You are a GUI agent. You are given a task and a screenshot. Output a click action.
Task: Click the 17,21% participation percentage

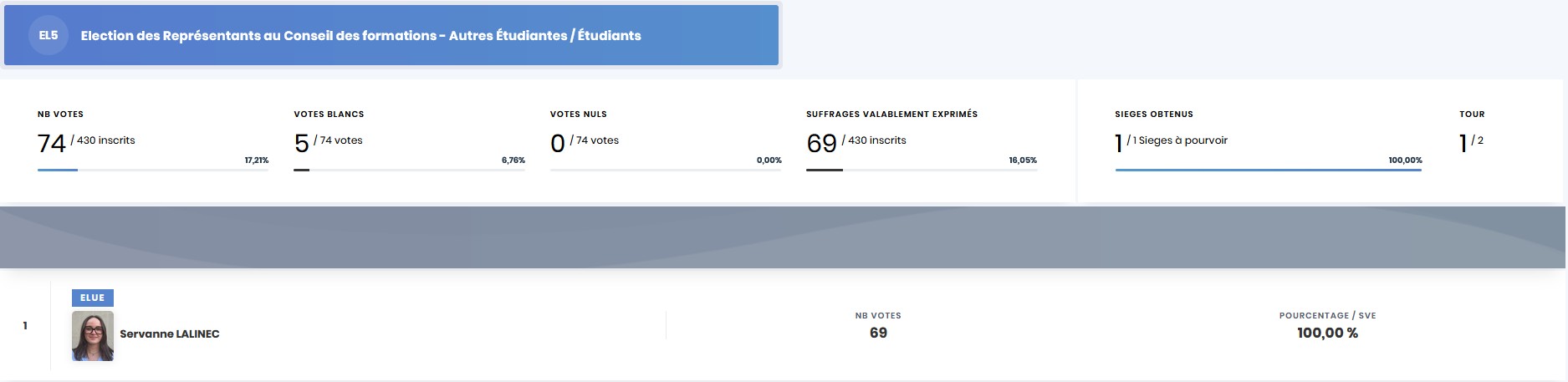point(256,160)
